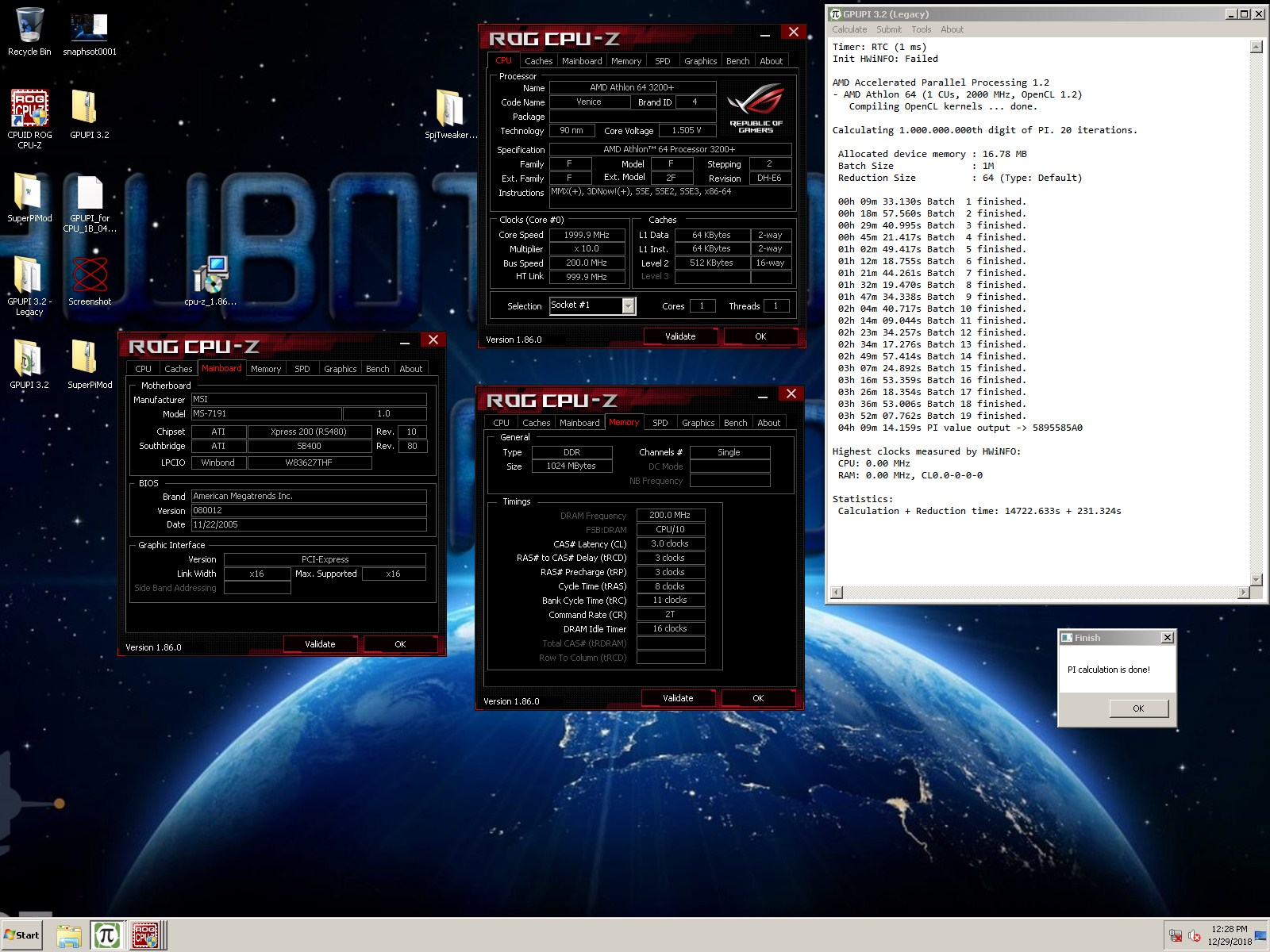Click the Model field MS-7191
Viewport: 1270px width, 952px height.
pyautogui.click(x=266, y=413)
